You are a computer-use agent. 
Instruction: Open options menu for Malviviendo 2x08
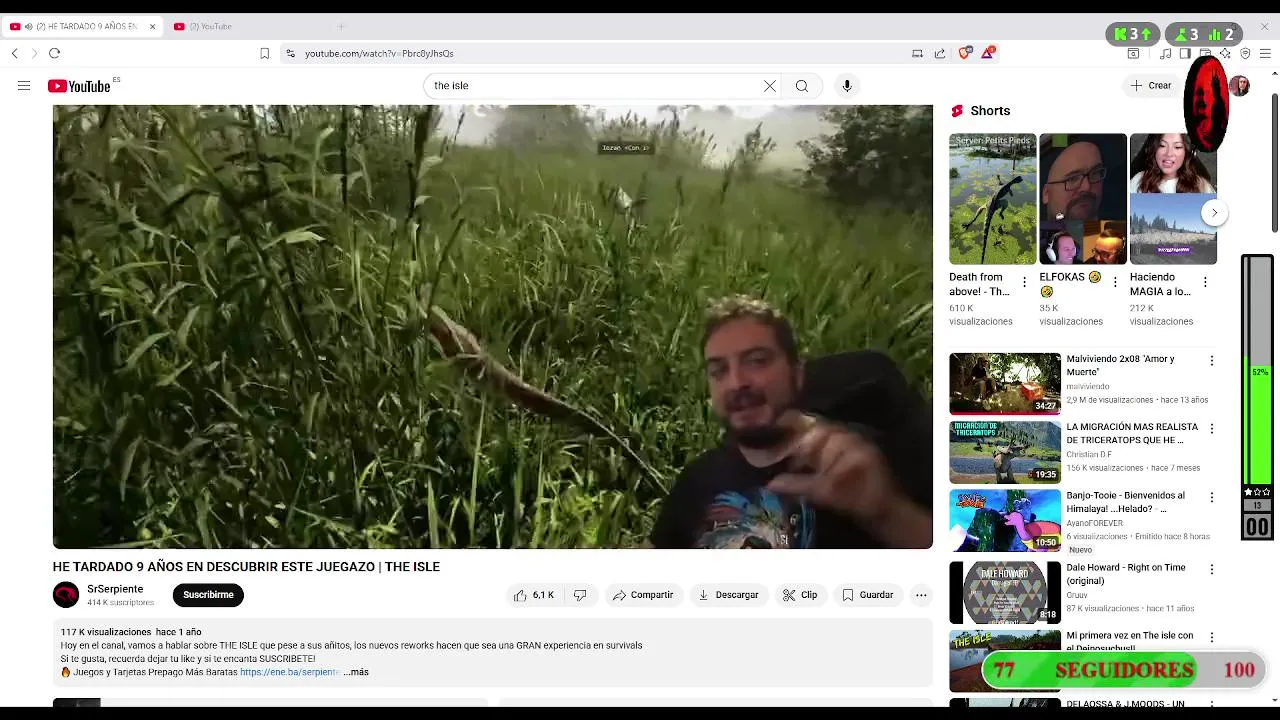tap(1212, 361)
